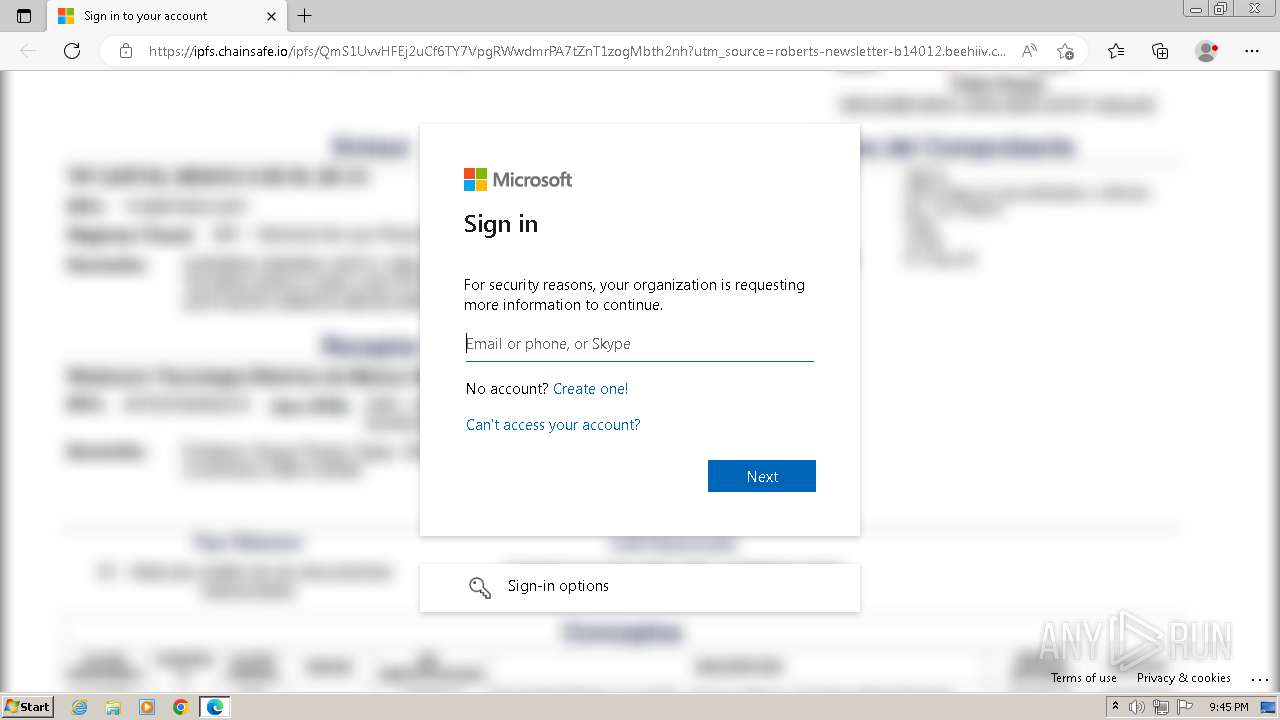The width and height of the screenshot is (1280, 720).
Task: Open Sign-in options
Action: pos(640,587)
